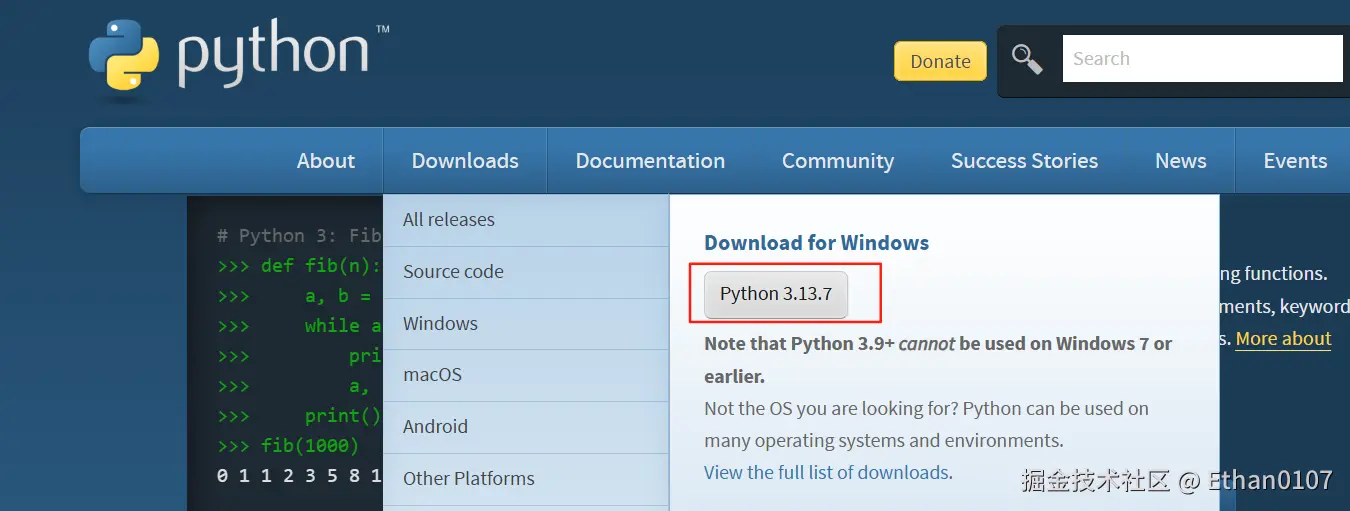
Task: Open the Downloads navigation menu
Action: (465, 160)
